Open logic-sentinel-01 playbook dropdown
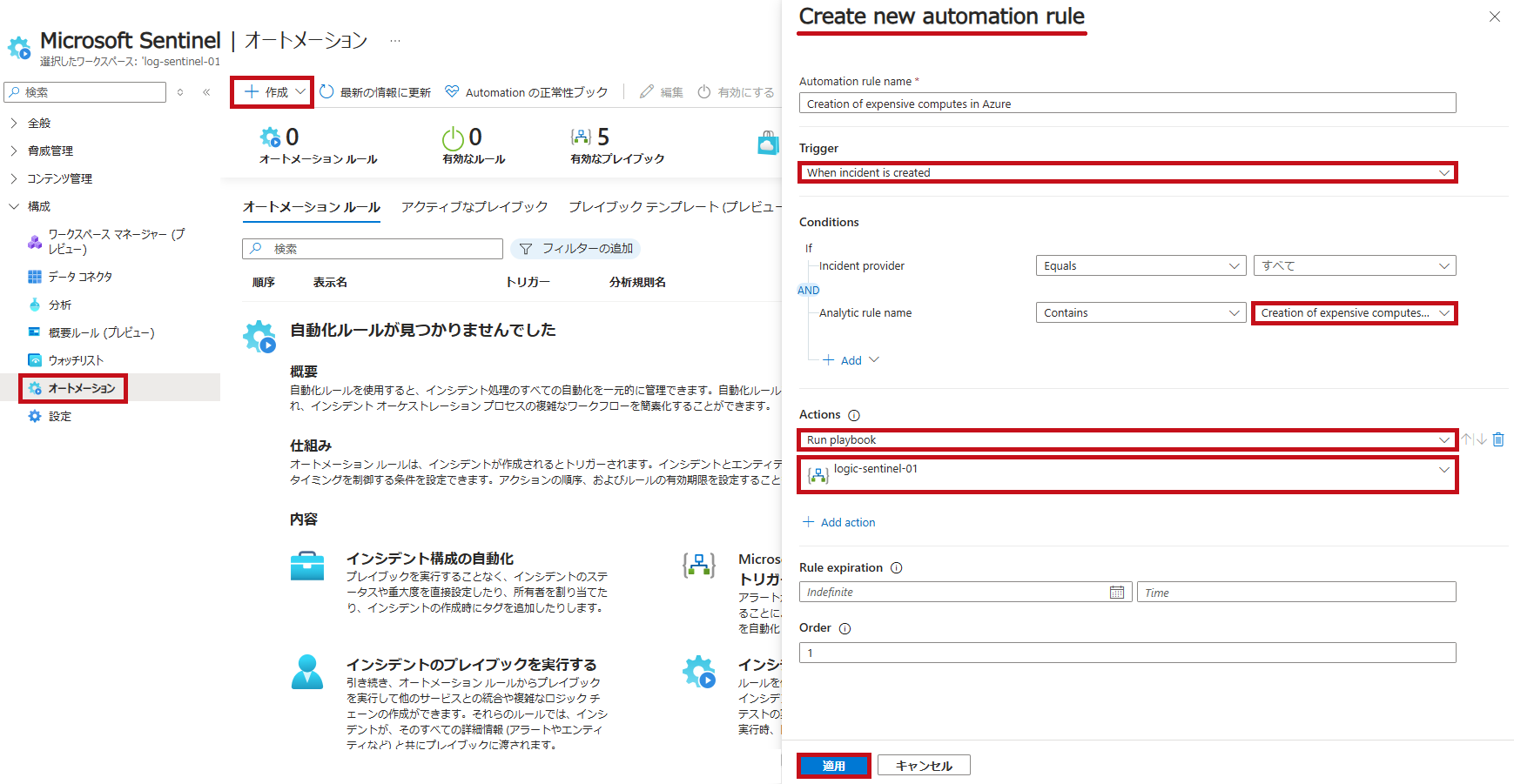1514x784 pixels. 1127,475
